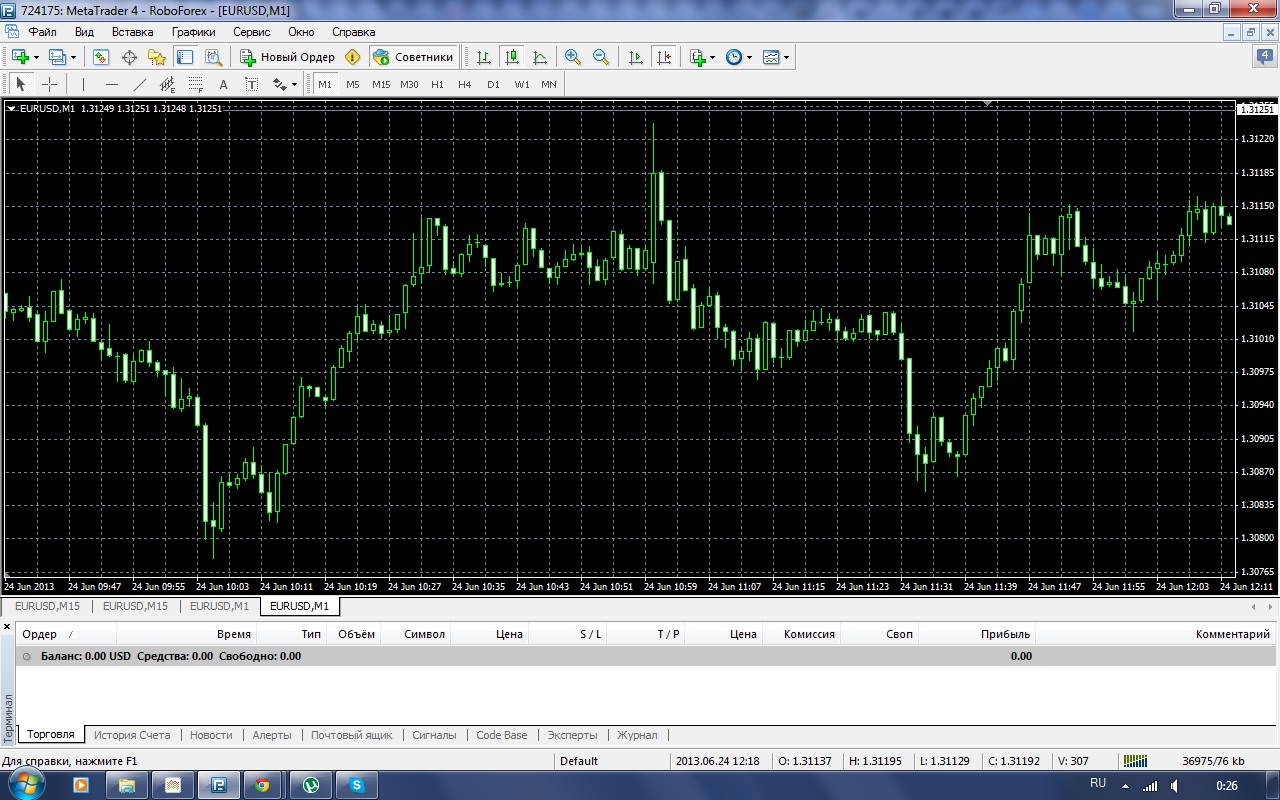Click the connection status bars in status bar
This screenshot has height=800, width=1280.
(x=1135, y=761)
